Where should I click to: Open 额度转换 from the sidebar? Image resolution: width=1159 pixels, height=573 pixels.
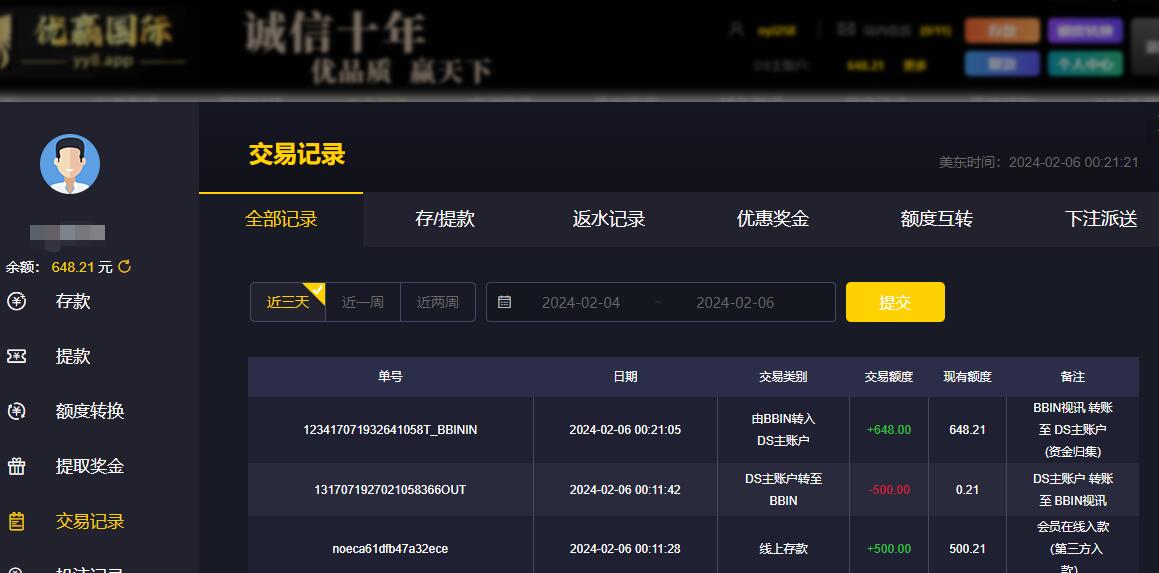pos(89,411)
